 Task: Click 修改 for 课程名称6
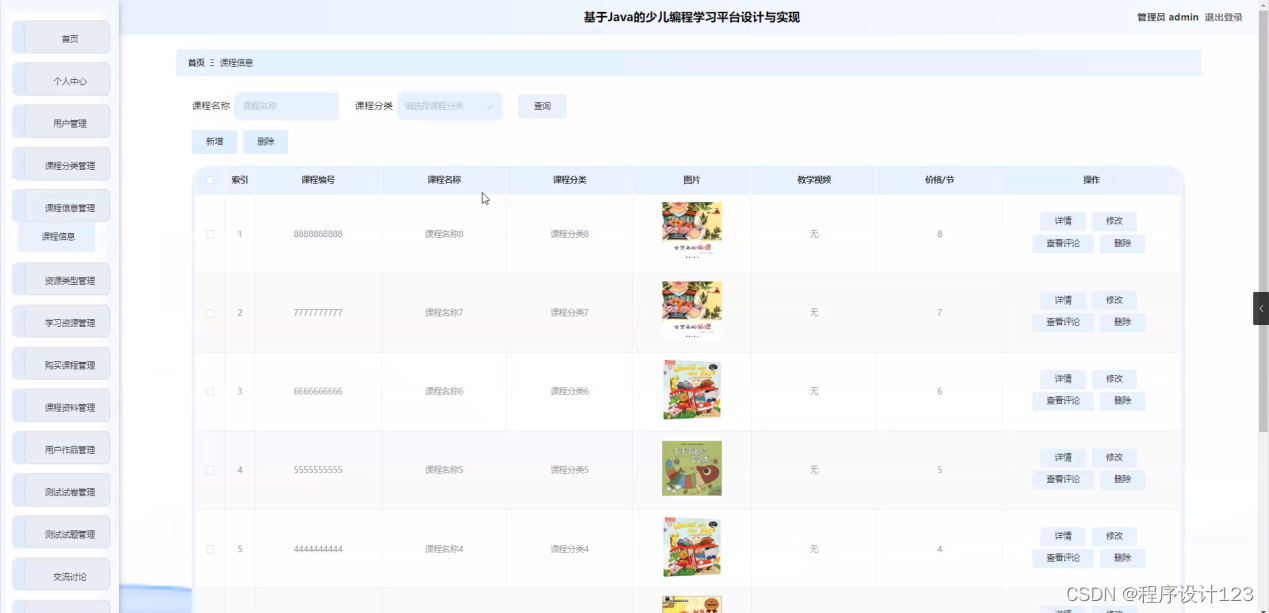pyautogui.click(x=1114, y=379)
